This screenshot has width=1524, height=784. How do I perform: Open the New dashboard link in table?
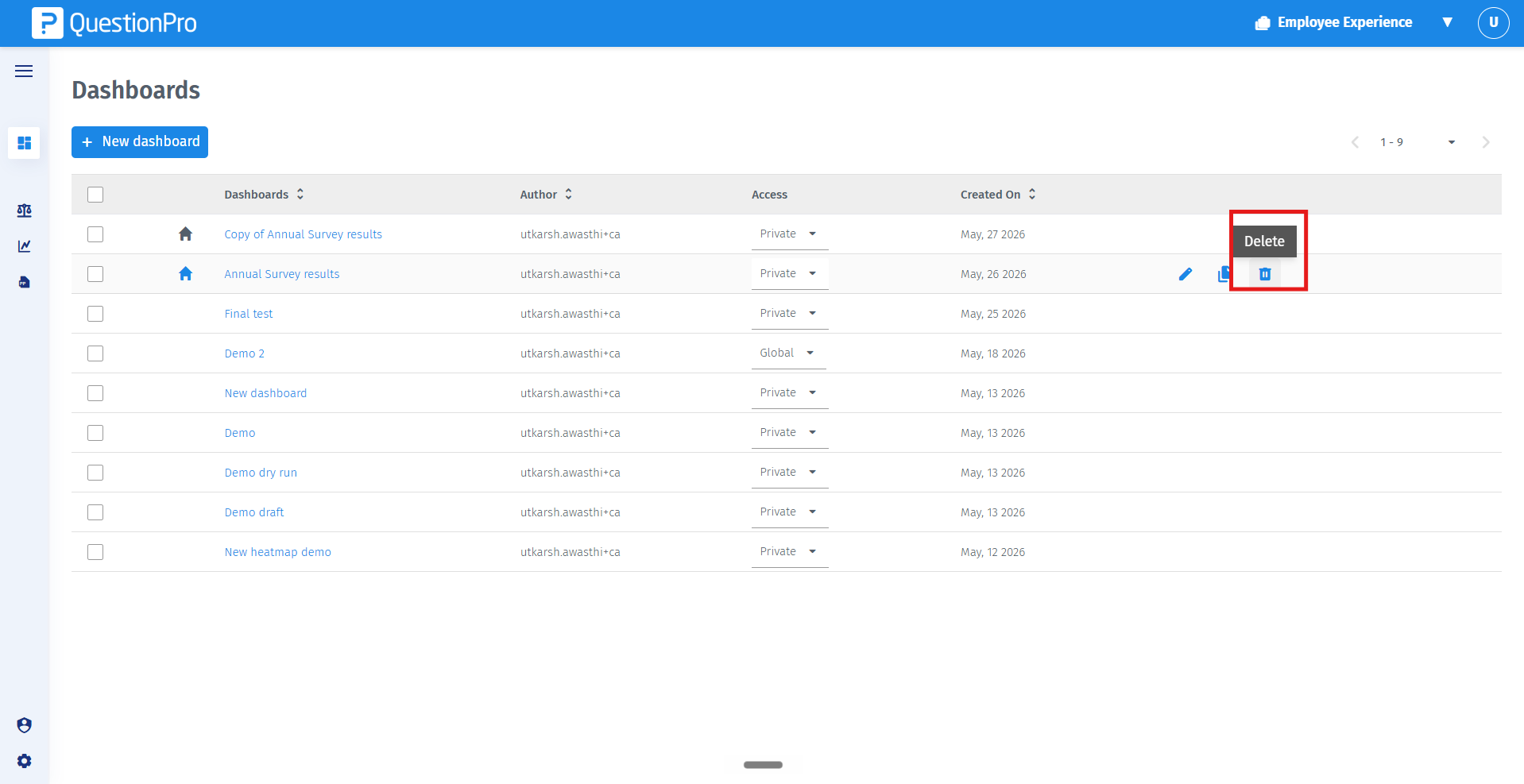point(265,393)
